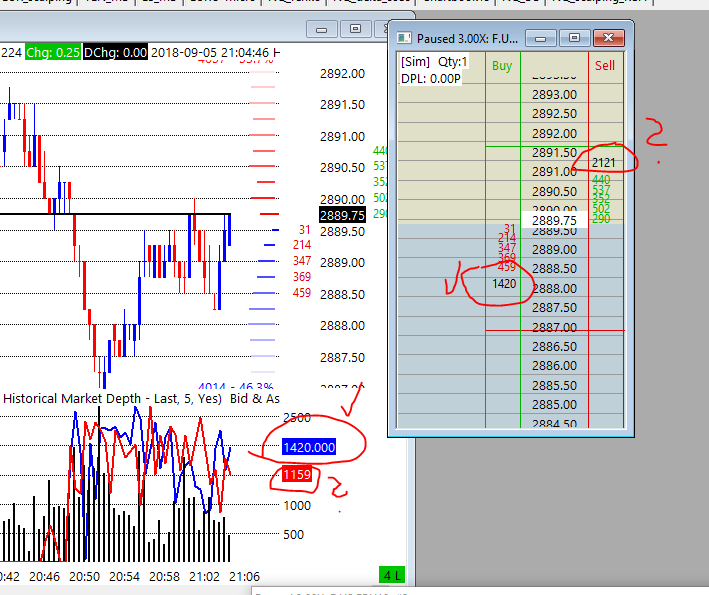Select the 2888.00 price row in DOM
This screenshot has height=595, width=709.
[554, 288]
